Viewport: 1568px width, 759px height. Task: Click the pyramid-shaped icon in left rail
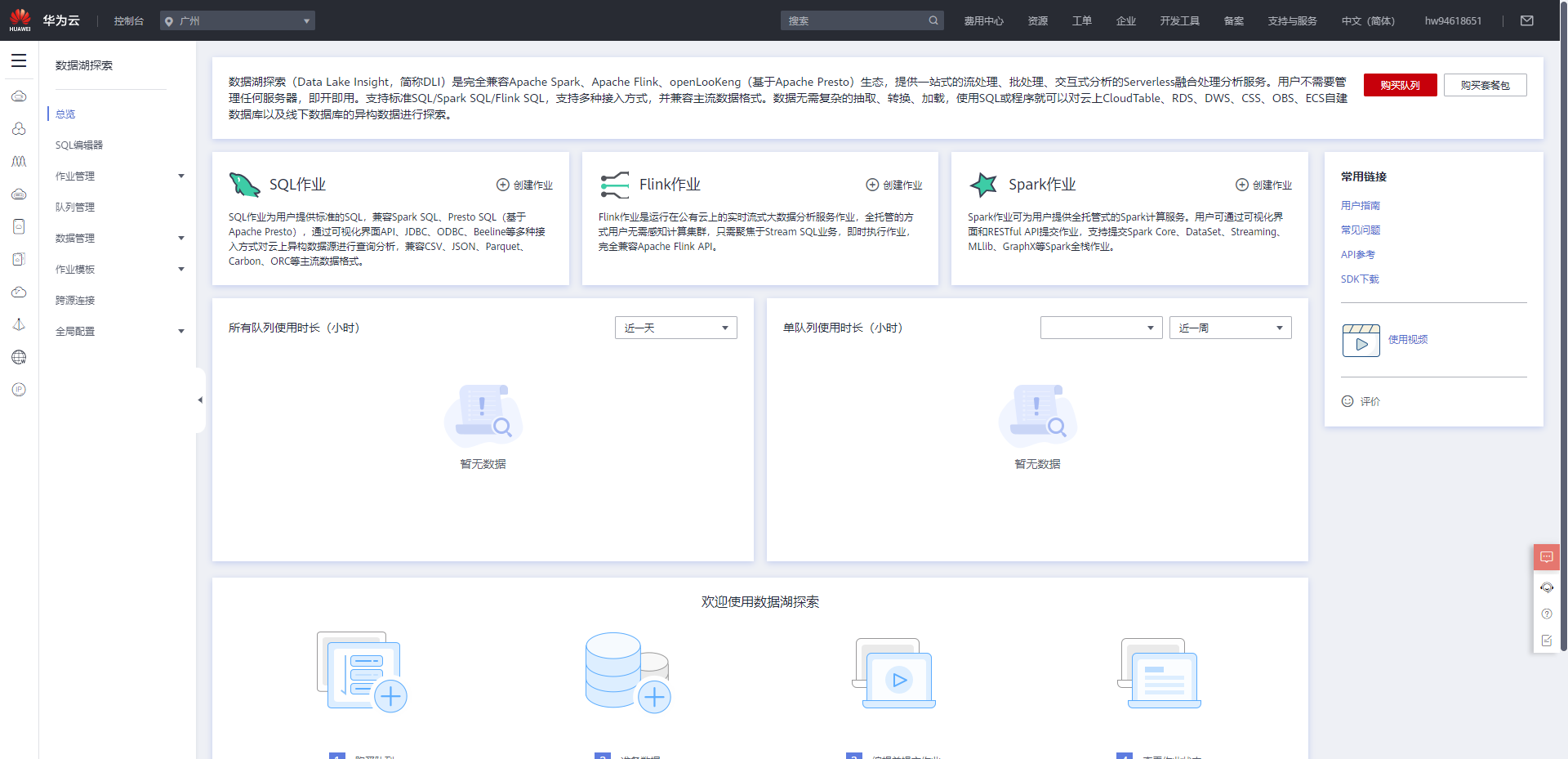coord(19,324)
